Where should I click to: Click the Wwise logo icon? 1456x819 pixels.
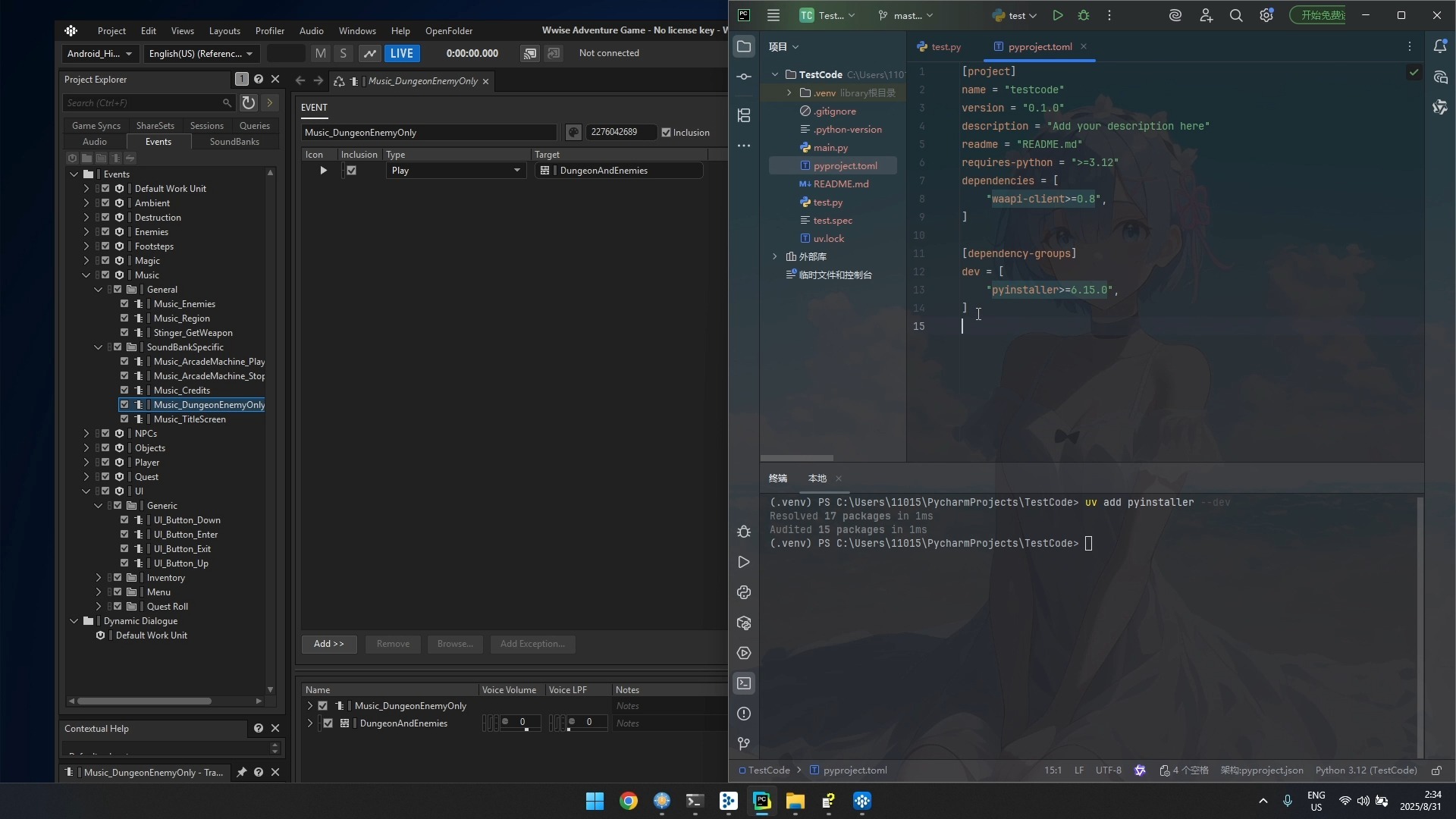(x=71, y=30)
